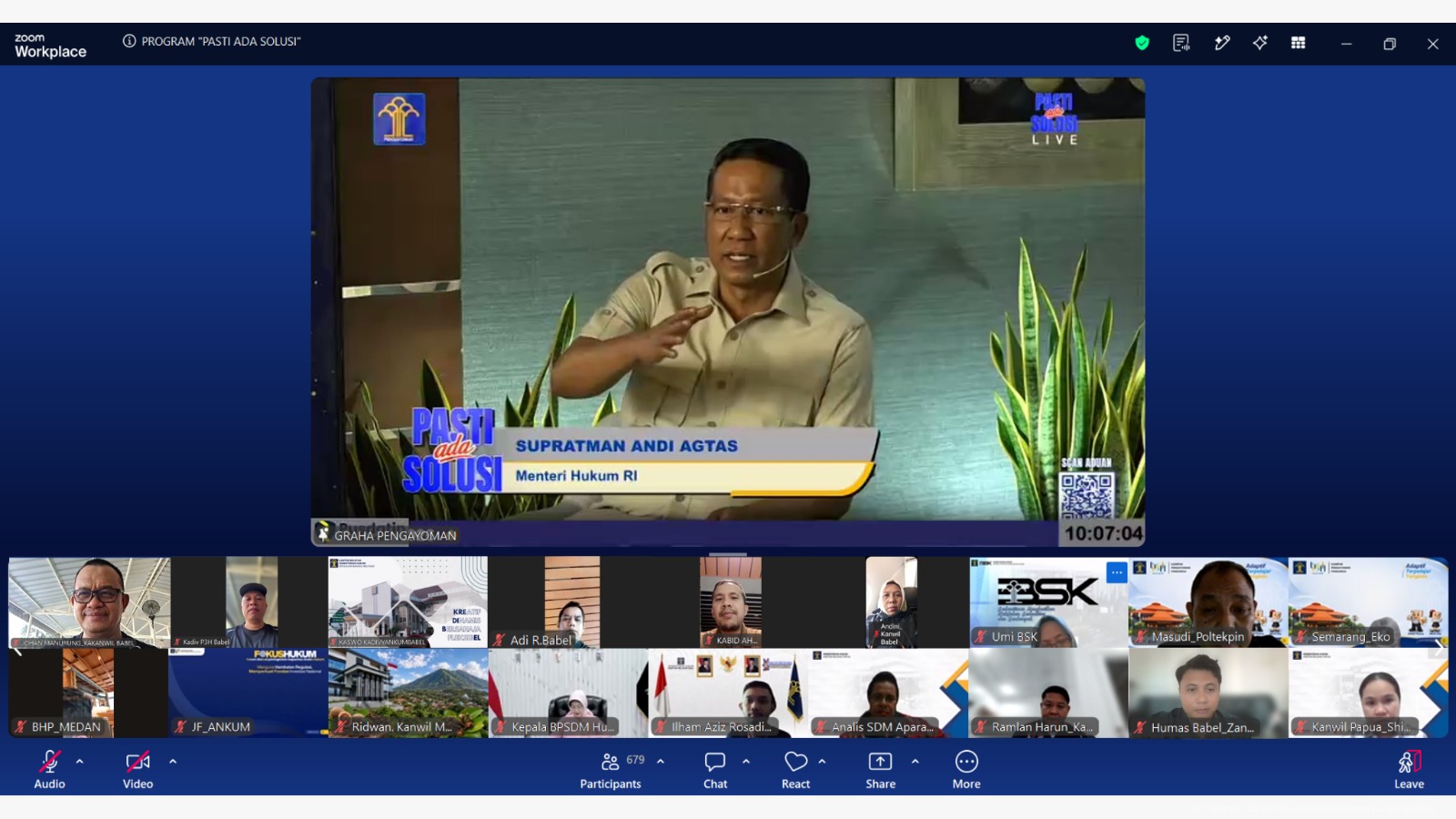Start screen sharing with Share
The height and width of the screenshot is (819, 1456).
click(880, 769)
